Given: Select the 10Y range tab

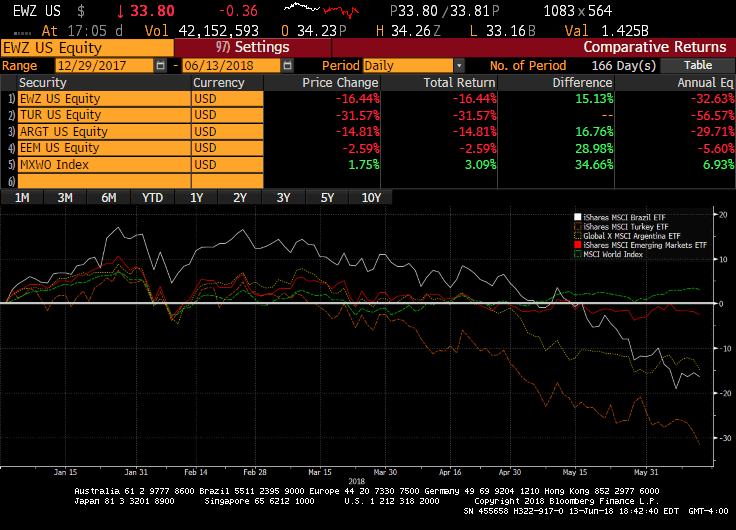Looking at the screenshot, I should click(371, 198).
